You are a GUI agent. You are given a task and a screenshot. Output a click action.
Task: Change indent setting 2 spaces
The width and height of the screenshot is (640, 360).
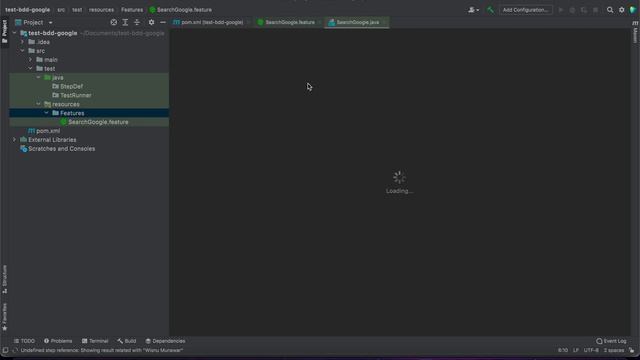point(613,350)
